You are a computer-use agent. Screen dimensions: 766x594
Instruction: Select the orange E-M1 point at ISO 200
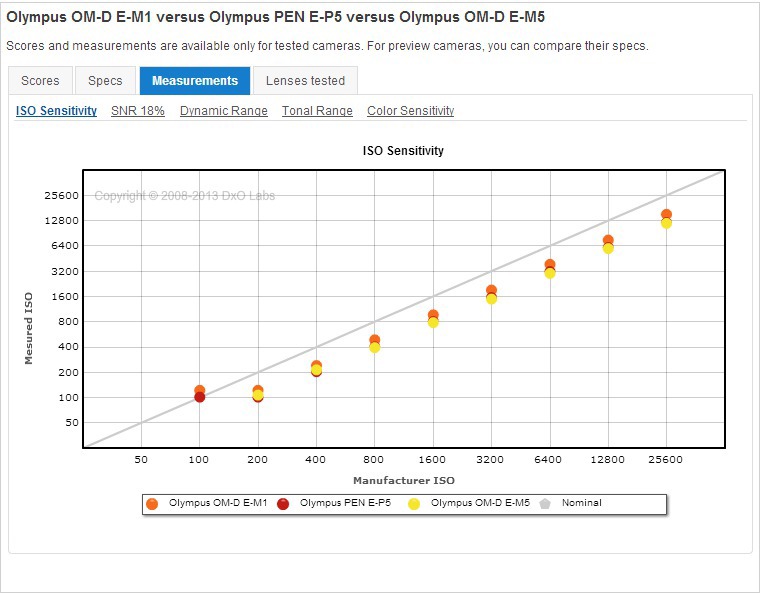coord(258,390)
